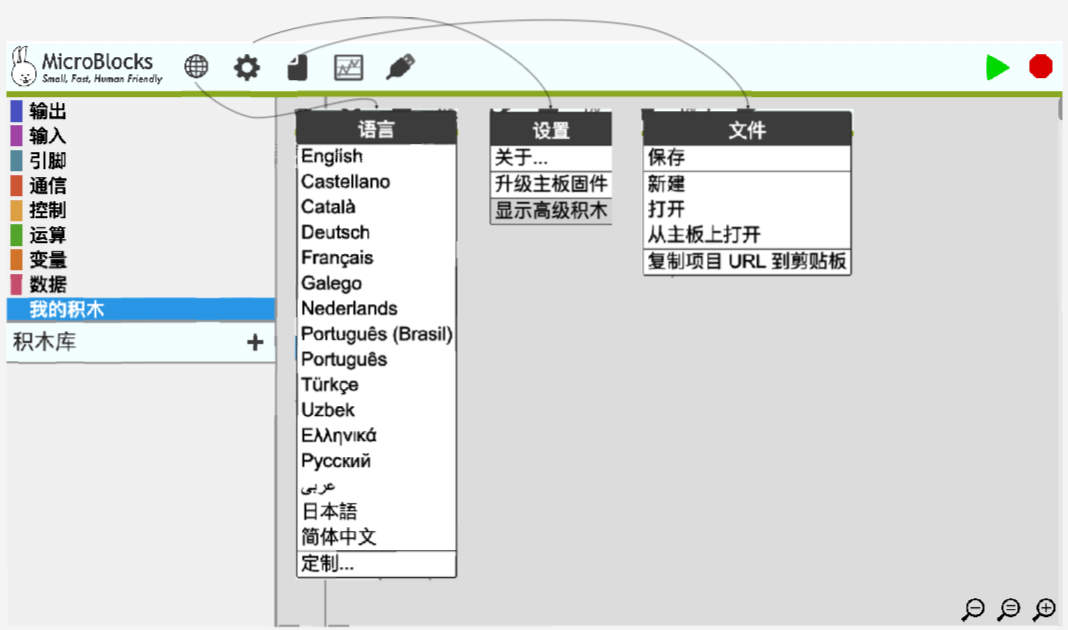Show the data graph icon
Image resolution: width=1068 pixels, height=630 pixels.
click(x=349, y=67)
